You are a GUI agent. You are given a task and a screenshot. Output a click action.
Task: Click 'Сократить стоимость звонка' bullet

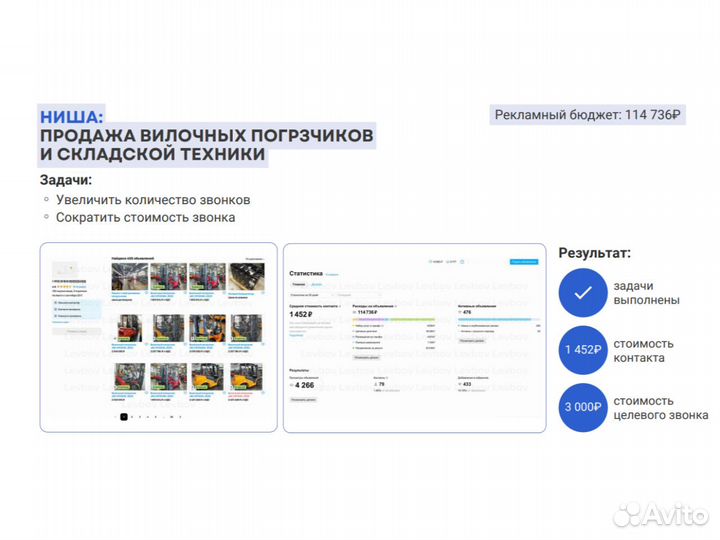(x=146, y=218)
